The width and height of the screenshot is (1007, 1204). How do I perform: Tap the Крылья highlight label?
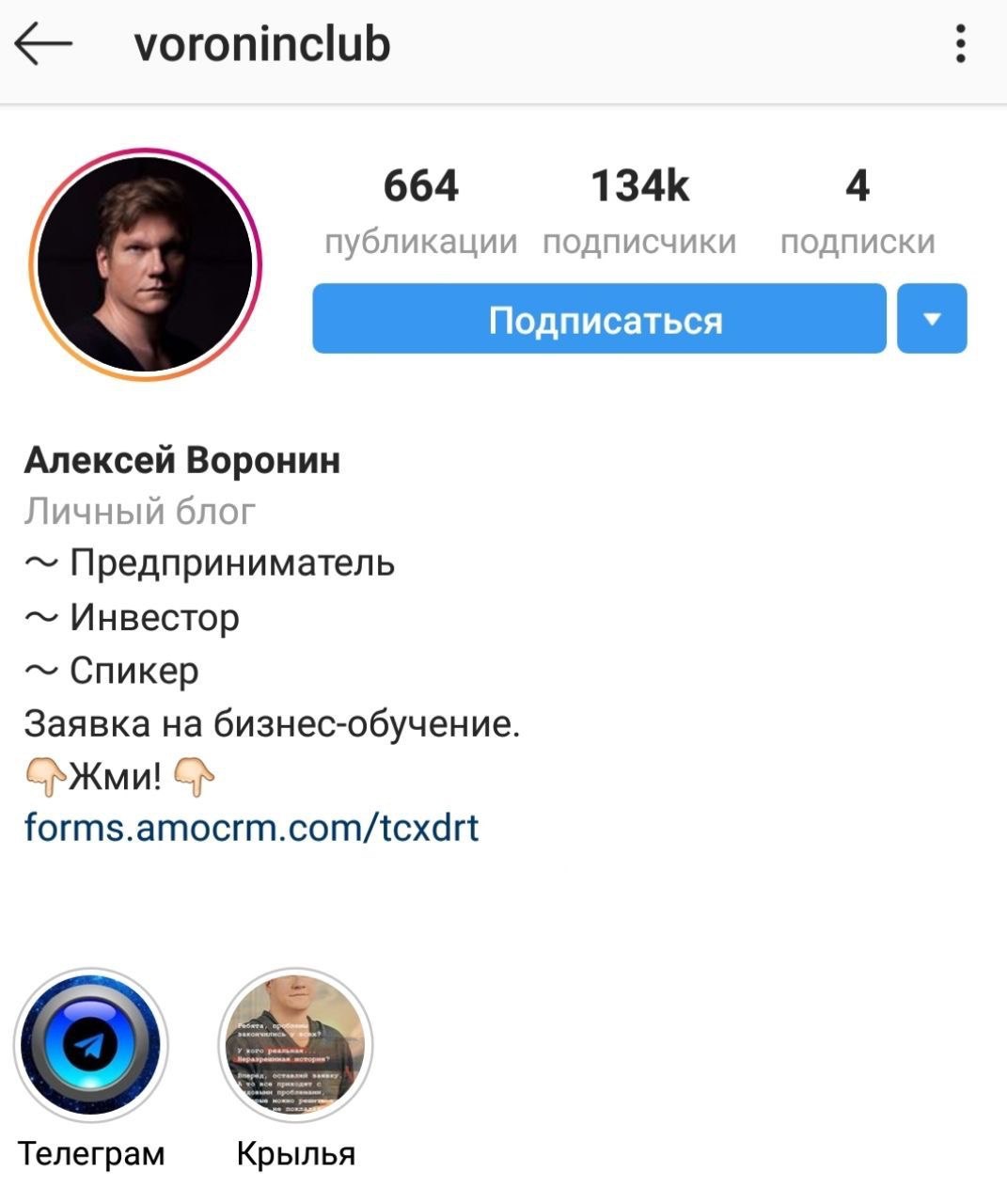click(296, 1153)
